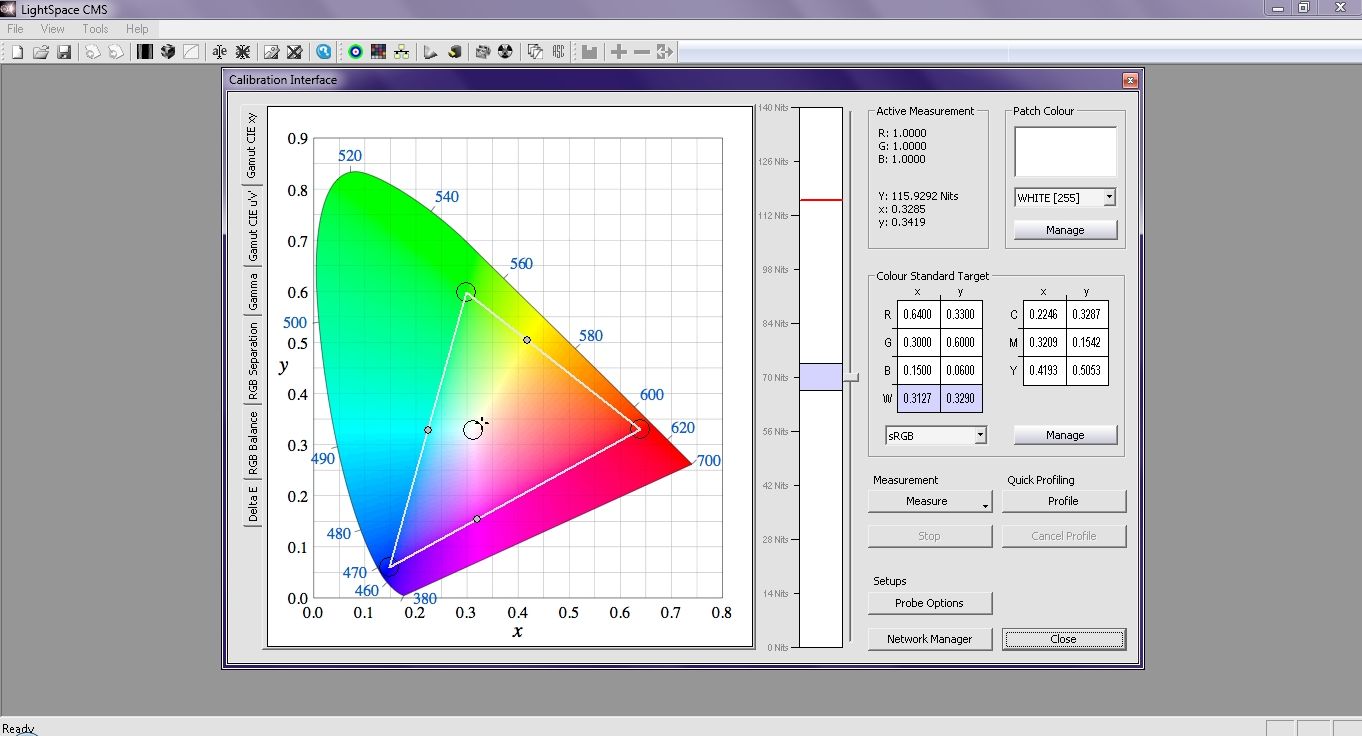Open the sRGB colour standard dropdown
Screen dimensions: 1362x736
point(980,435)
